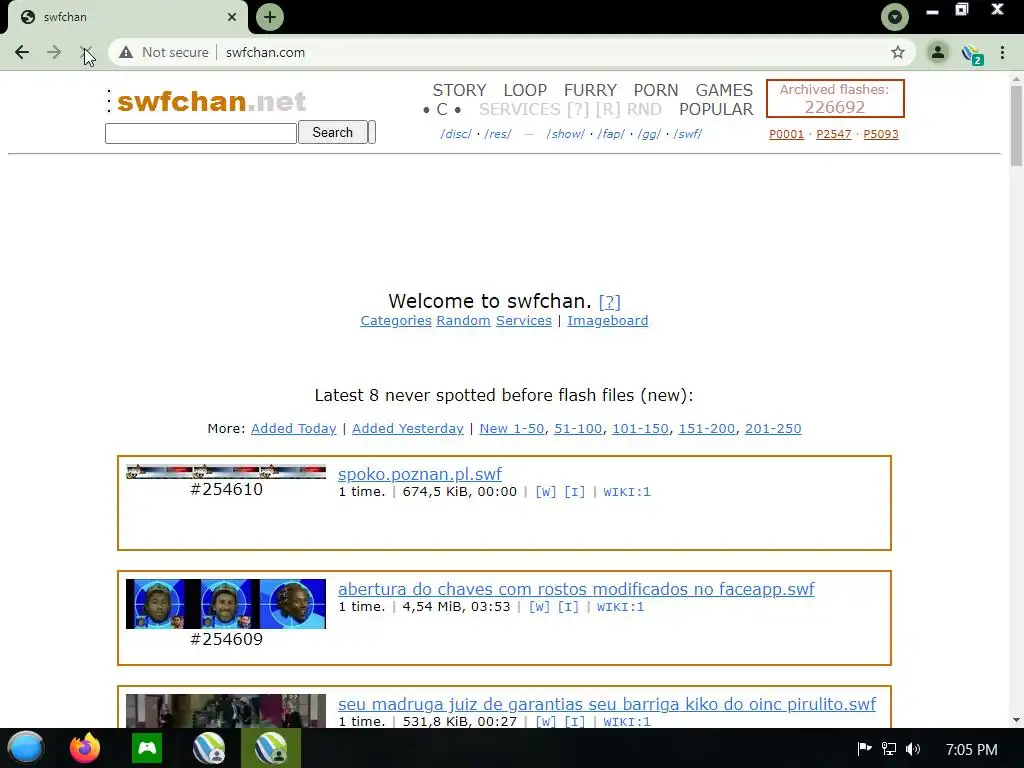Launch Firefox from the taskbar
This screenshot has width=1024, height=768.
click(85, 748)
